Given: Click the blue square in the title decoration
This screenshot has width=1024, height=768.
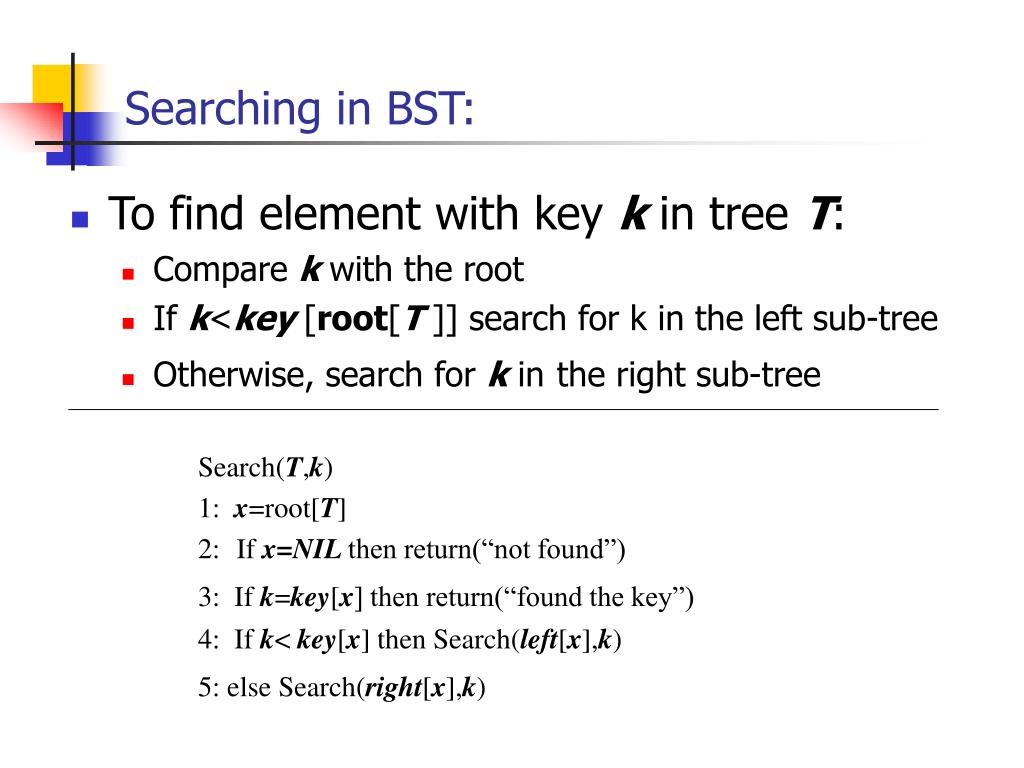Looking at the screenshot, I should click(x=80, y=138).
